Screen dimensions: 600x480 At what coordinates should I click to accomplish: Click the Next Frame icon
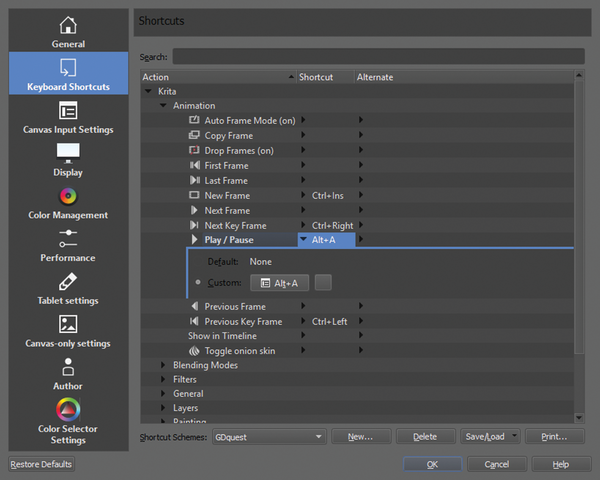pos(194,210)
